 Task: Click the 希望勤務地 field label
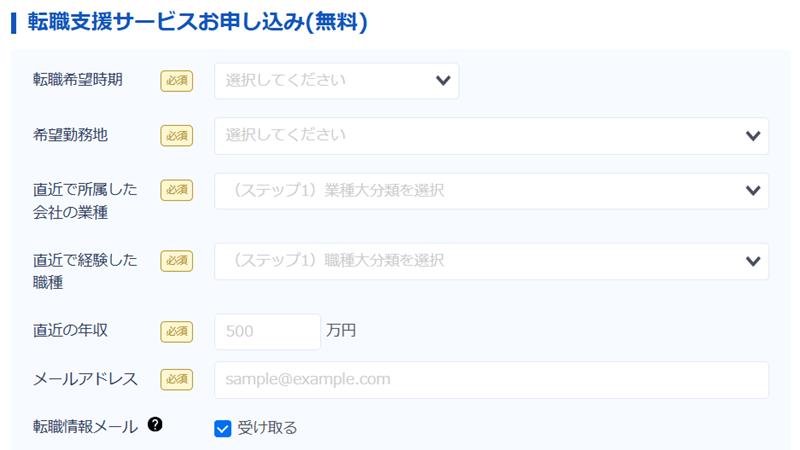pyautogui.click(x=70, y=135)
